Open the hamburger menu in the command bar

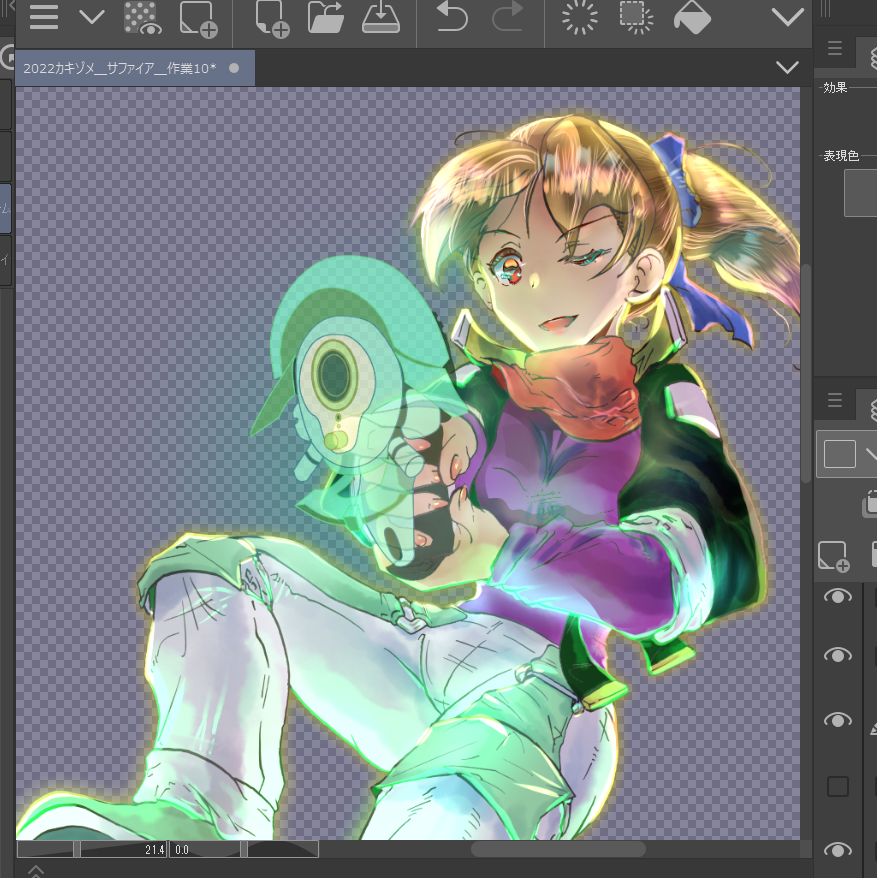click(x=44, y=18)
